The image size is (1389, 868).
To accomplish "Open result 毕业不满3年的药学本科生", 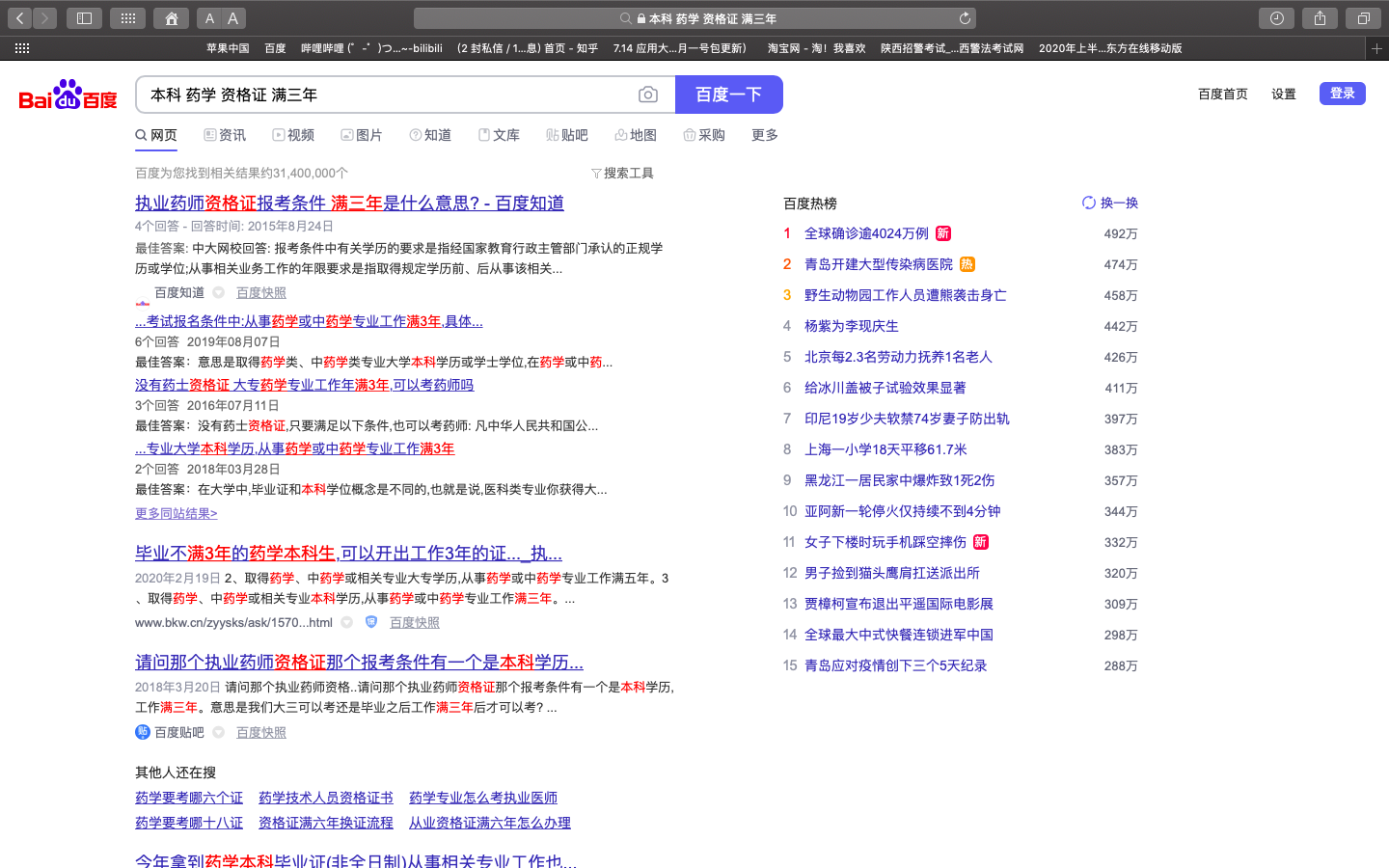I will coord(348,554).
